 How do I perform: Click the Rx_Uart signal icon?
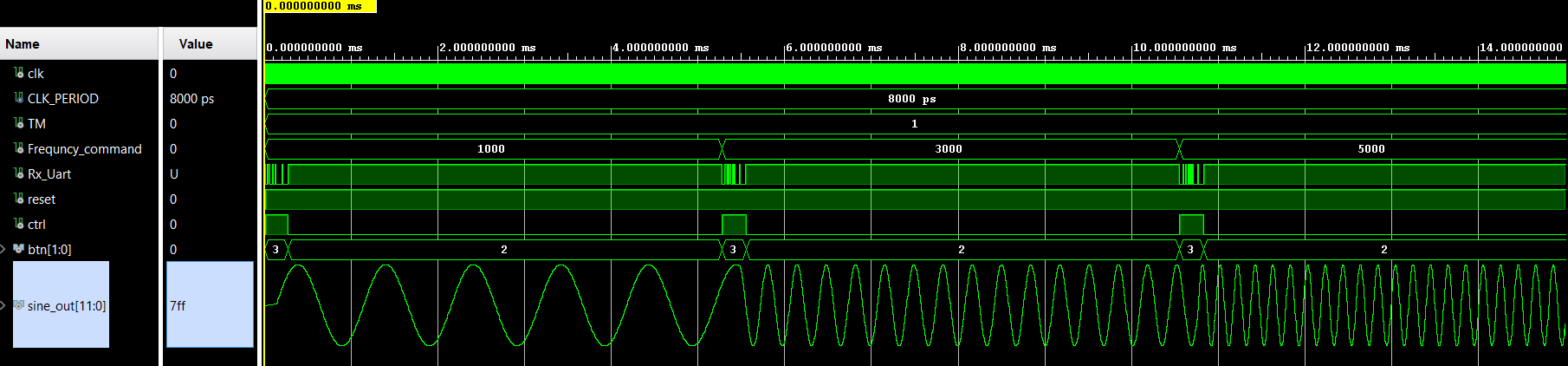click(x=19, y=173)
